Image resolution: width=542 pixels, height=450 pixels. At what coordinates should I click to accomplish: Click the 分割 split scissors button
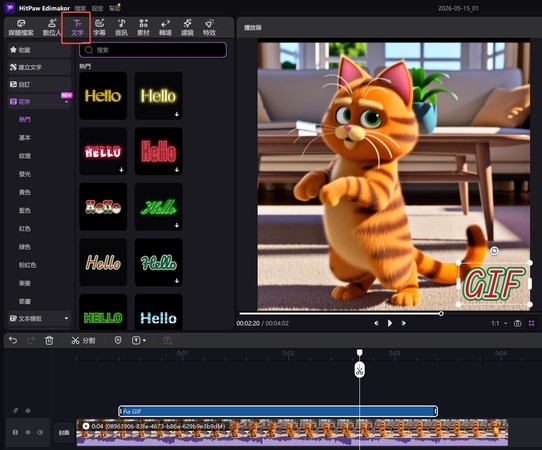pyautogui.click(x=83, y=340)
